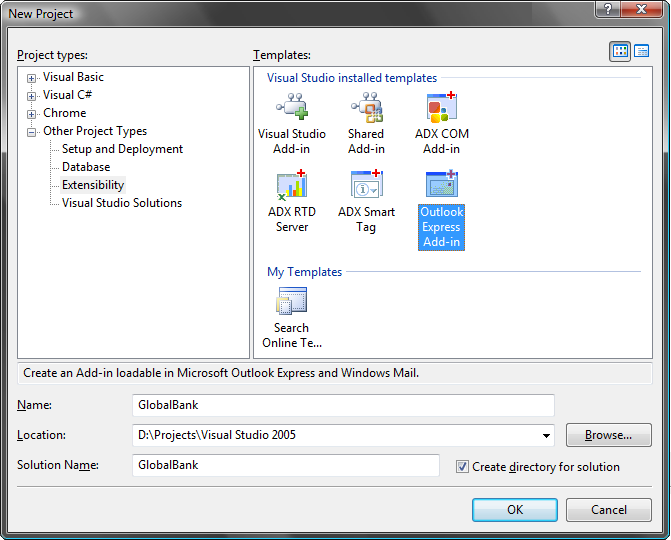
Task: Choose the ADX Smart Tag template icon
Action: point(367,184)
